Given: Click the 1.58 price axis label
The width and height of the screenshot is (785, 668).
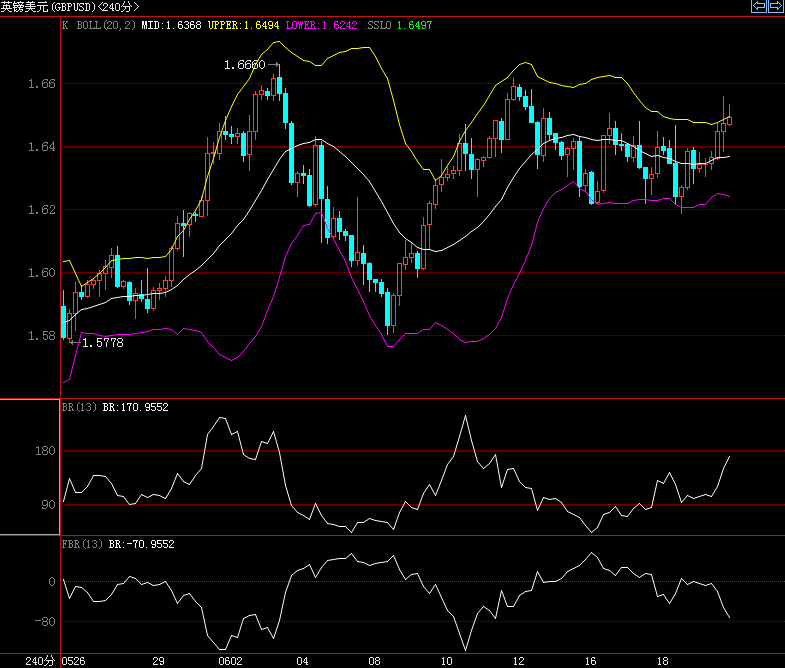Looking at the screenshot, I should click(x=42, y=336).
